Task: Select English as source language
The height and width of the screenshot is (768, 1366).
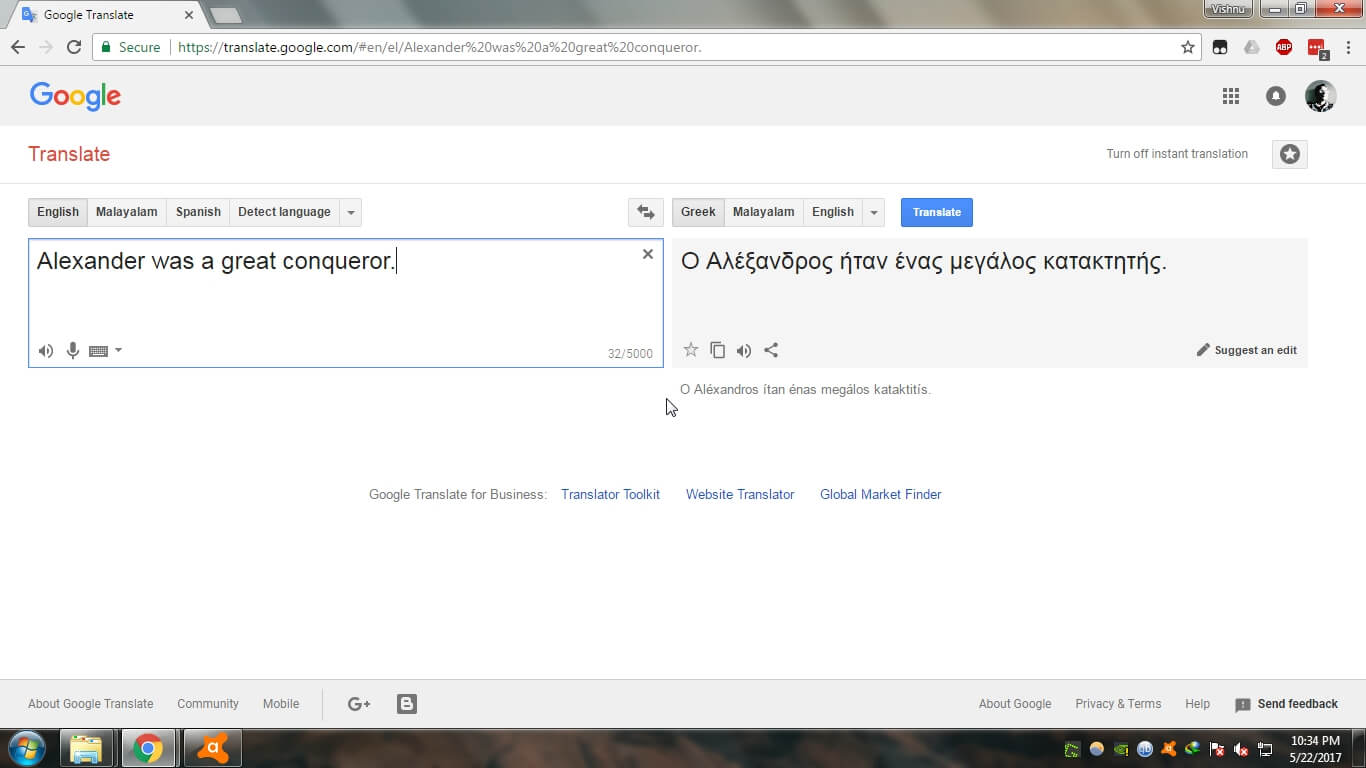Action: [58, 212]
